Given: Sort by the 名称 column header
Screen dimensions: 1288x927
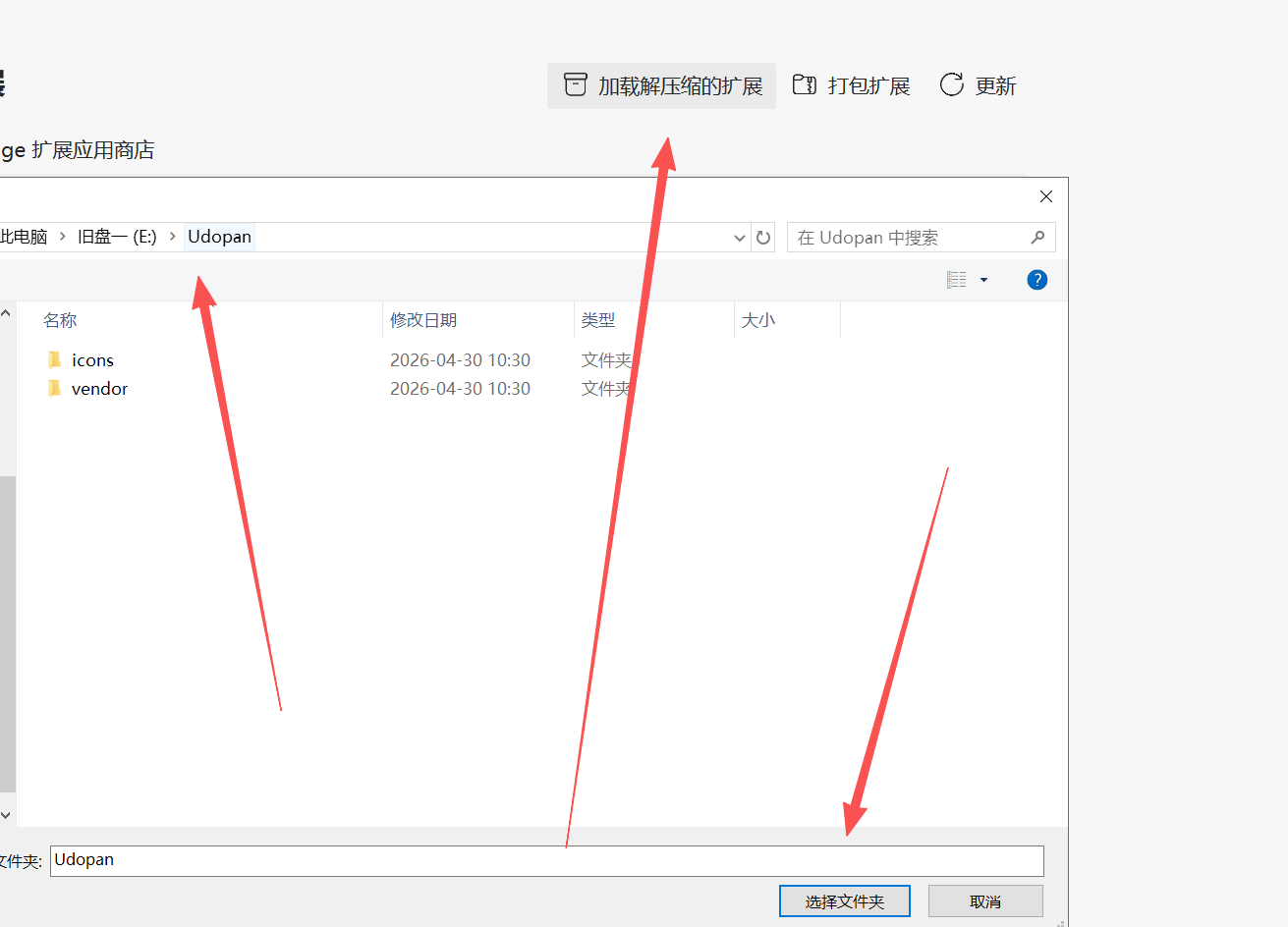Looking at the screenshot, I should (x=60, y=320).
